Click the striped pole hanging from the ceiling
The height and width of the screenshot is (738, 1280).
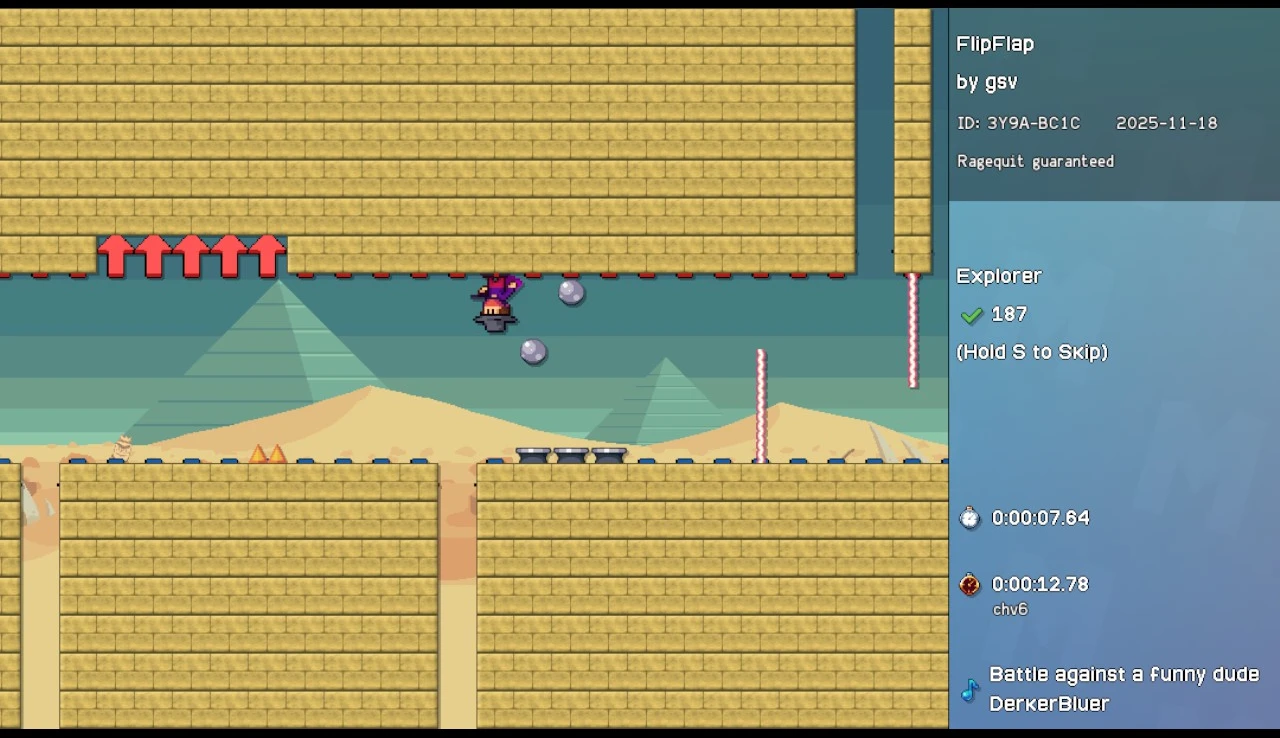click(912, 330)
